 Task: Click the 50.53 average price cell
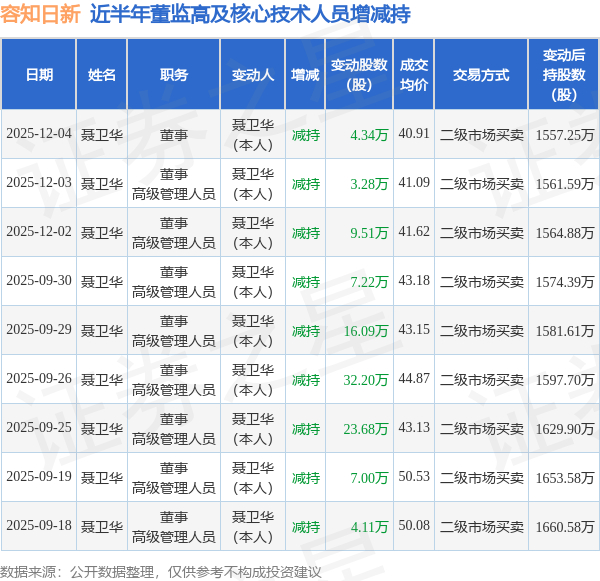pyautogui.click(x=414, y=477)
